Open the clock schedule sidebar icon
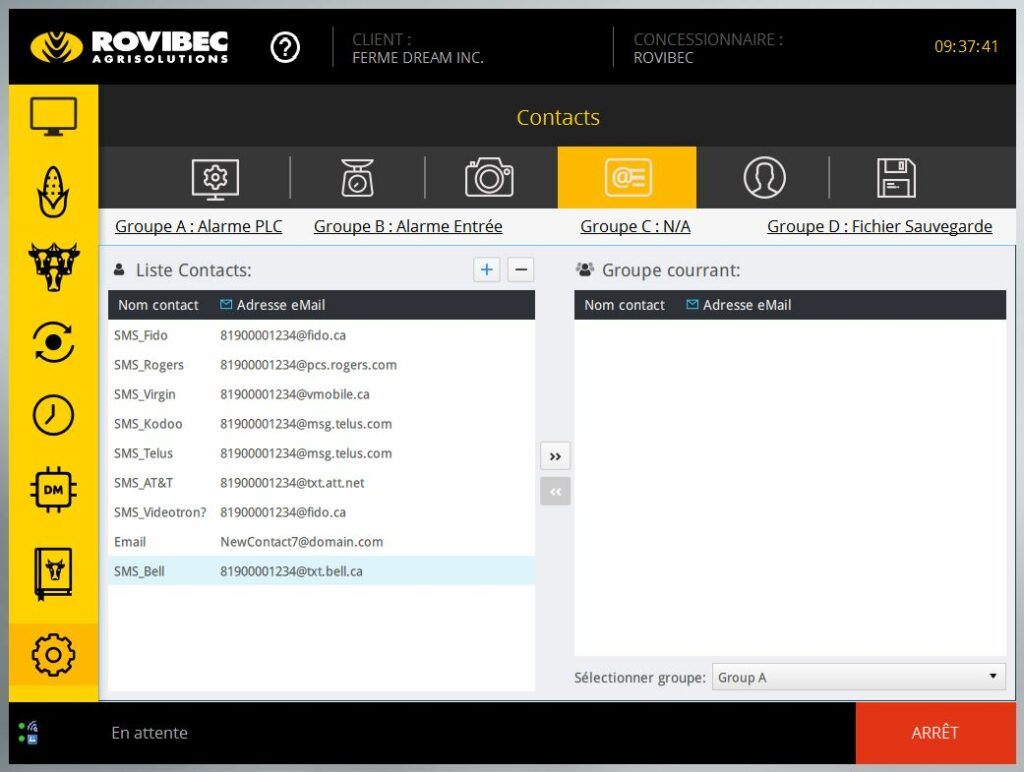Screen dimensions: 1024x772 [x=54, y=415]
